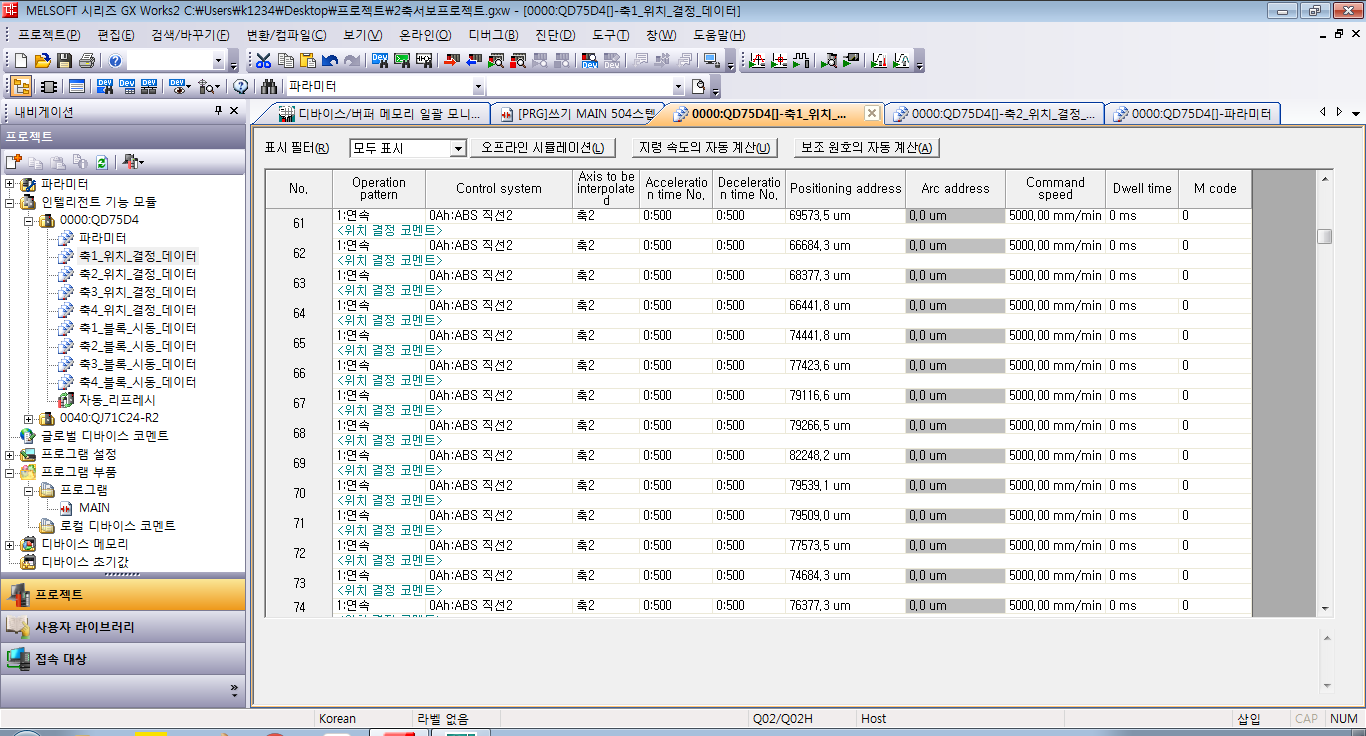Viewport: 1366px width, 736px height.
Task: Expand the 0040:QJ71C24-R2 node
Action: coord(30,418)
